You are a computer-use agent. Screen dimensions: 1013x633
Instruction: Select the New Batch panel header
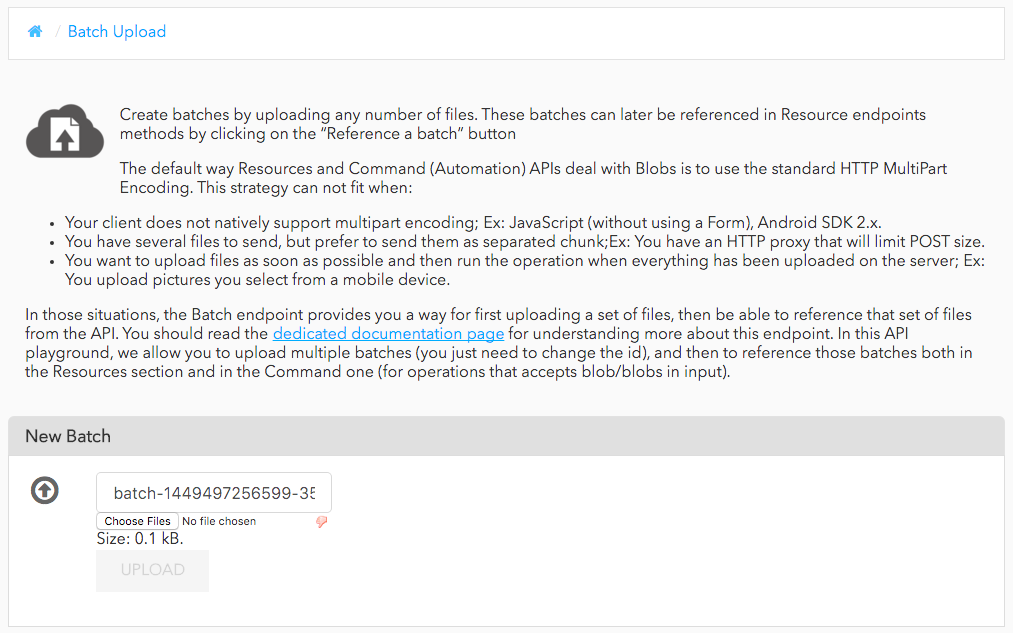click(506, 436)
